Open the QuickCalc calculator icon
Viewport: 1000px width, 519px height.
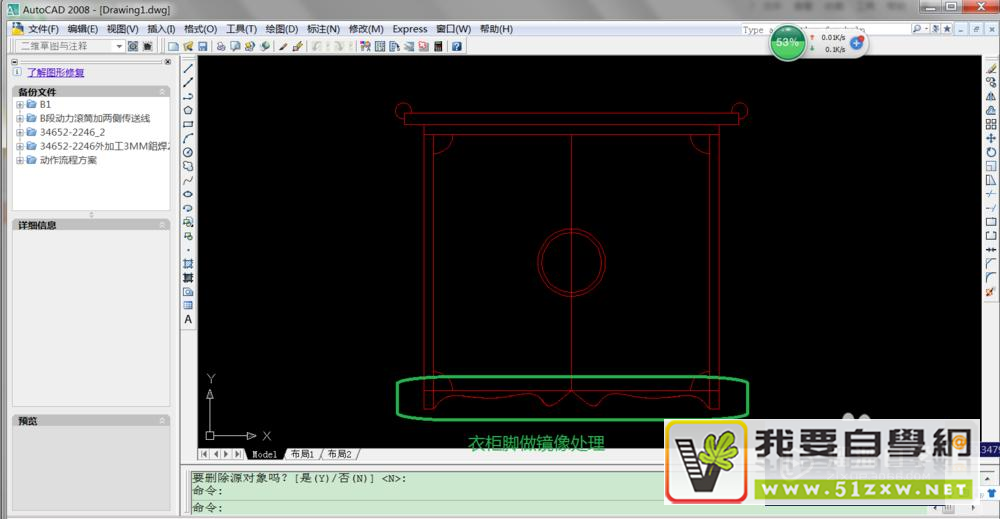(438, 46)
